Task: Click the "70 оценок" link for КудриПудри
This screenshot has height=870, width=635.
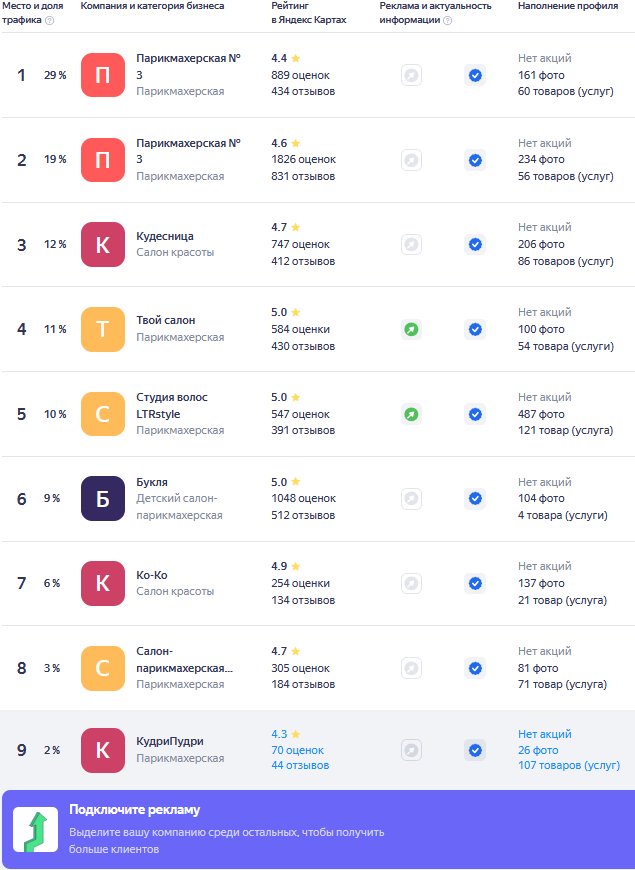Action: click(297, 750)
